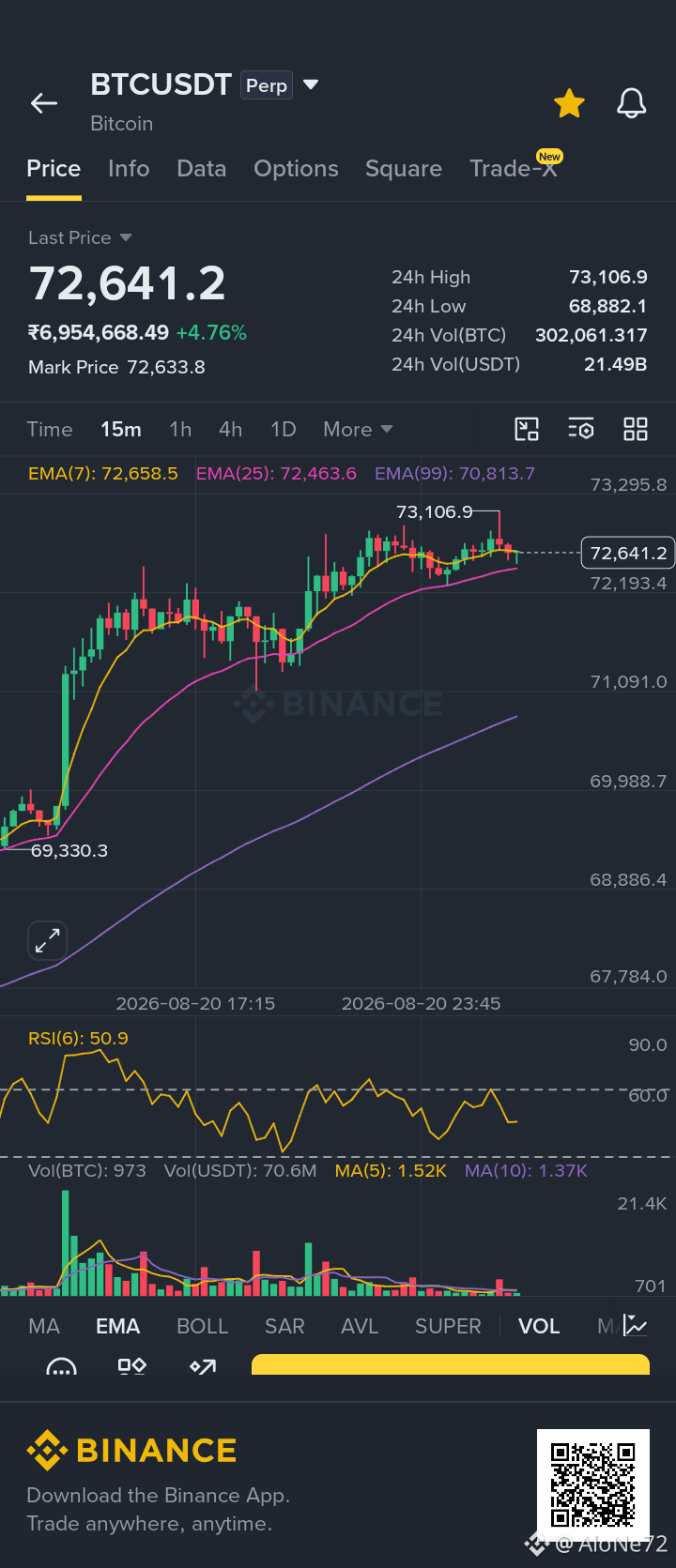Click the Binance logo in footer
This screenshot has width=676, height=1568.
131,1451
